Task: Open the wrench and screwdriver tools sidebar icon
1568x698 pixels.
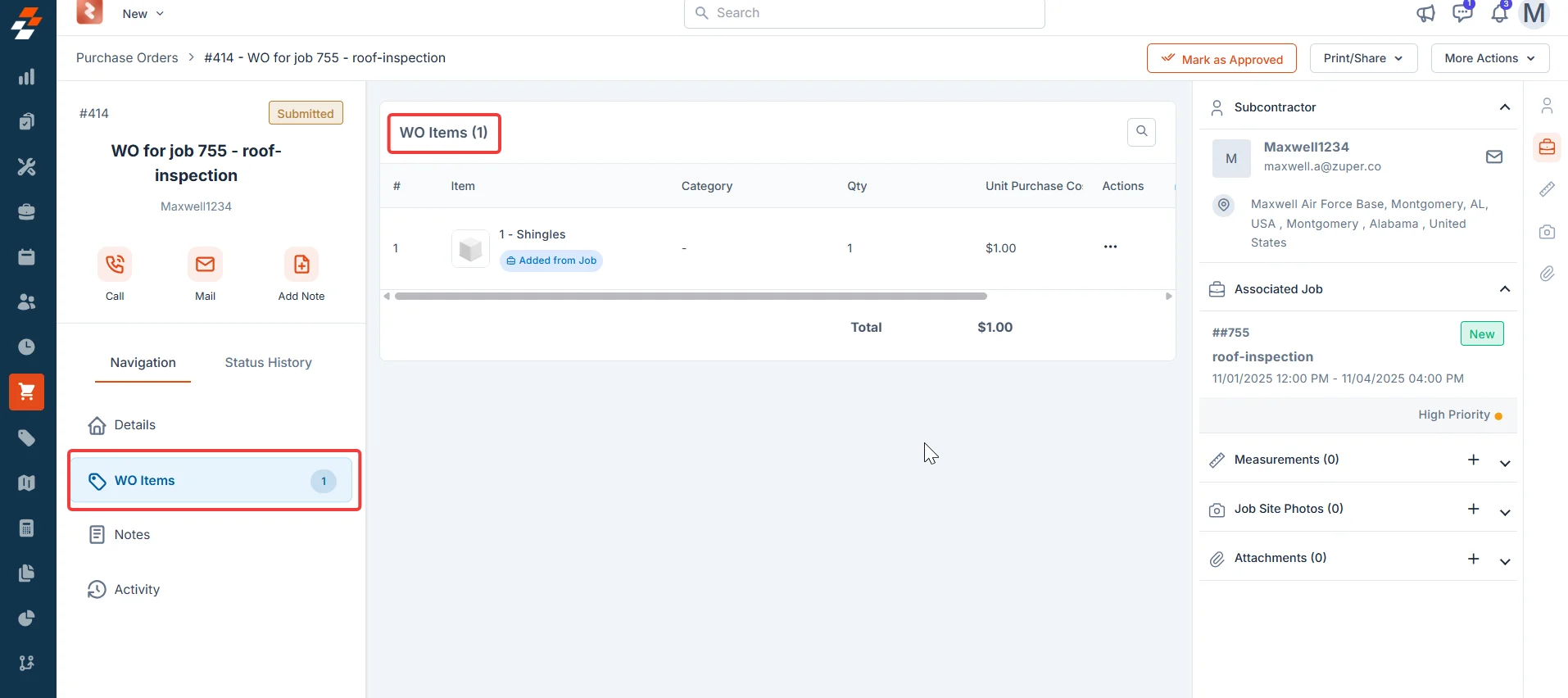Action: coord(27,167)
